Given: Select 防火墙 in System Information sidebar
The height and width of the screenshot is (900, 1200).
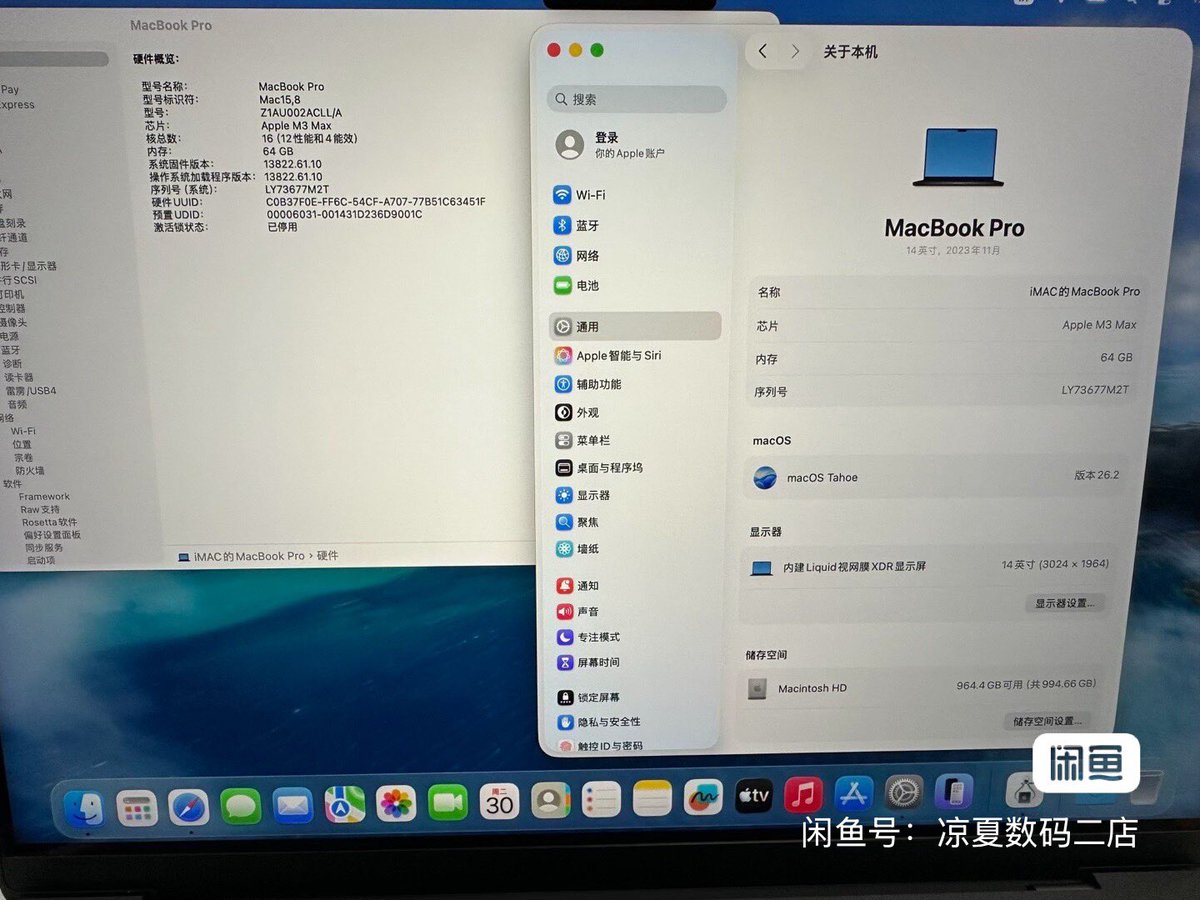Looking at the screenshot, I should [x=29, y=470].
